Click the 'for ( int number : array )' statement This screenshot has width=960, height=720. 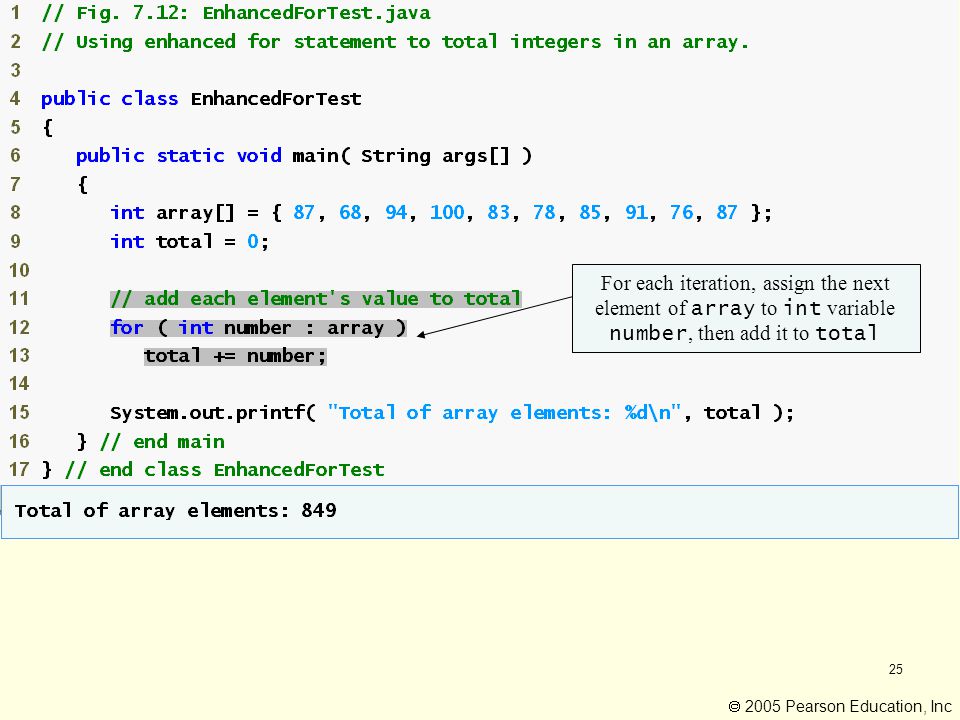point(258,328)
